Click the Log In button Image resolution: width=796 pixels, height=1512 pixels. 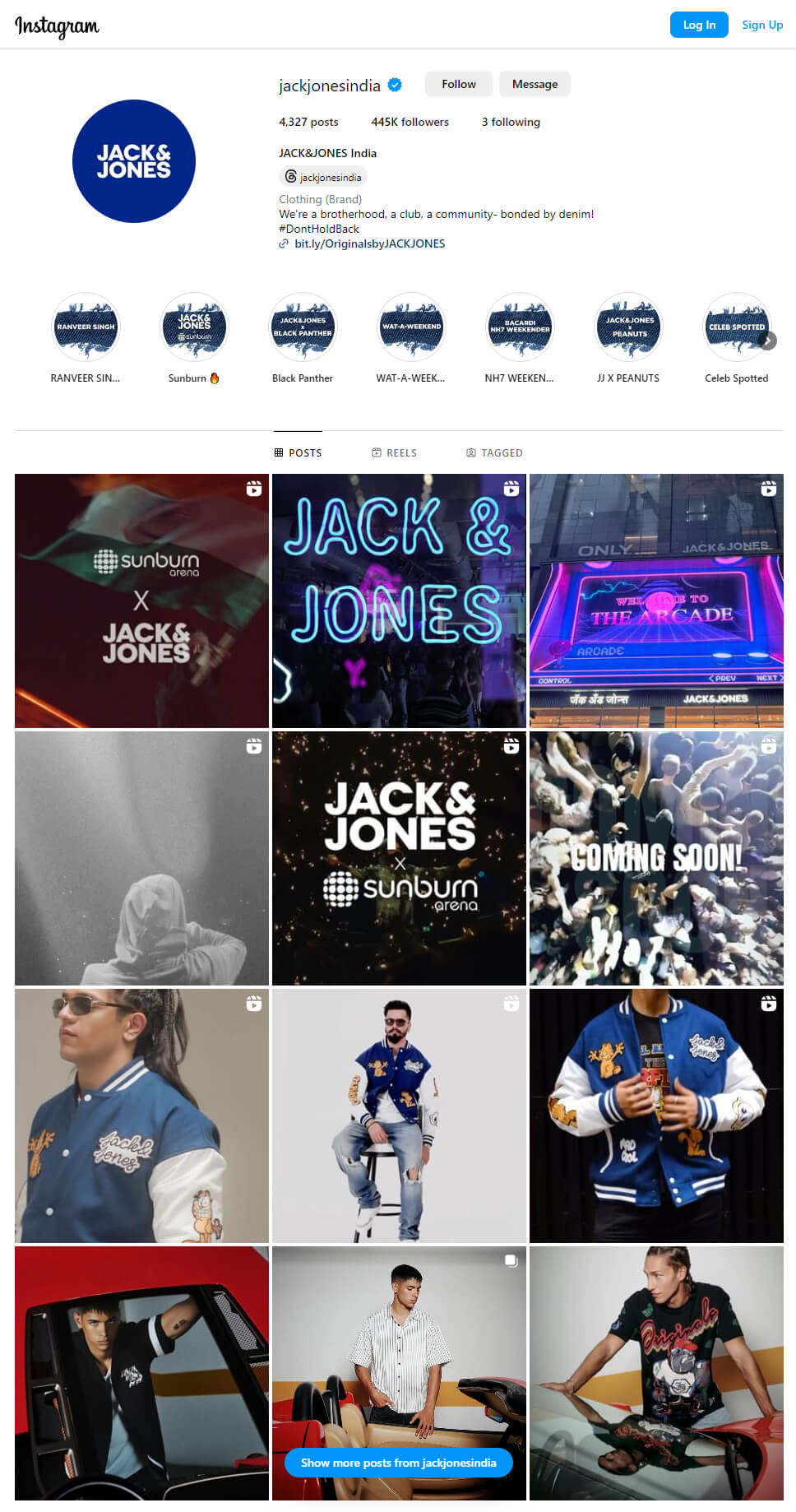[x=699, y=25]
